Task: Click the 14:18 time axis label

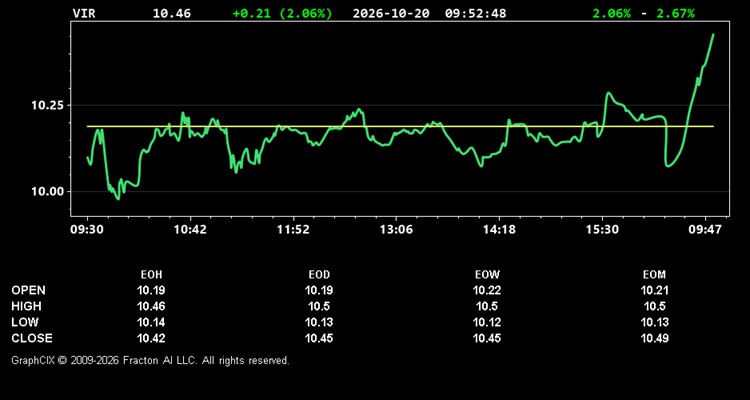Action: [x=499, y=230]
